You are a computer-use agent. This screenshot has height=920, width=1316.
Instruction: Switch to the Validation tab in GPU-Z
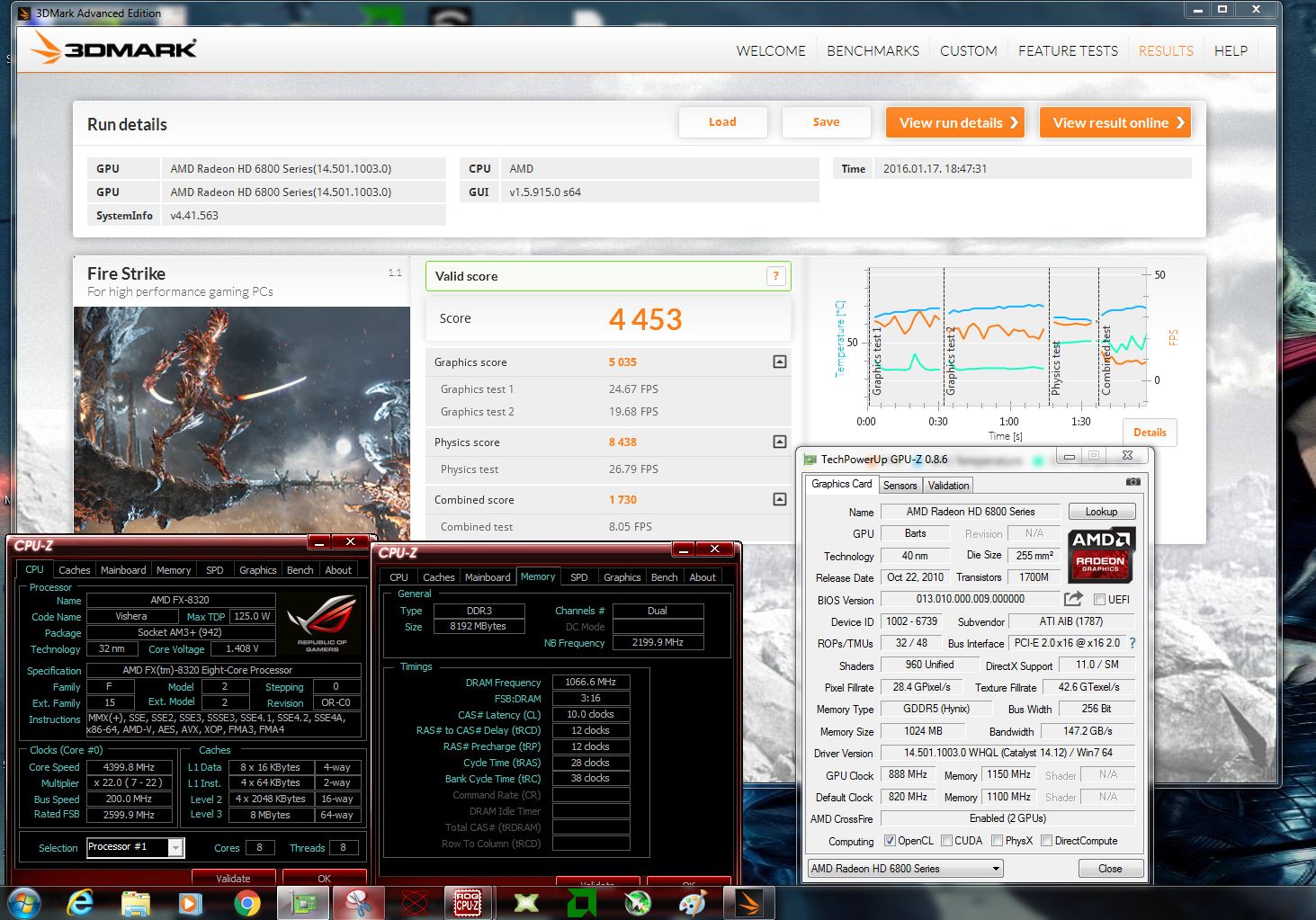point(948,486)
